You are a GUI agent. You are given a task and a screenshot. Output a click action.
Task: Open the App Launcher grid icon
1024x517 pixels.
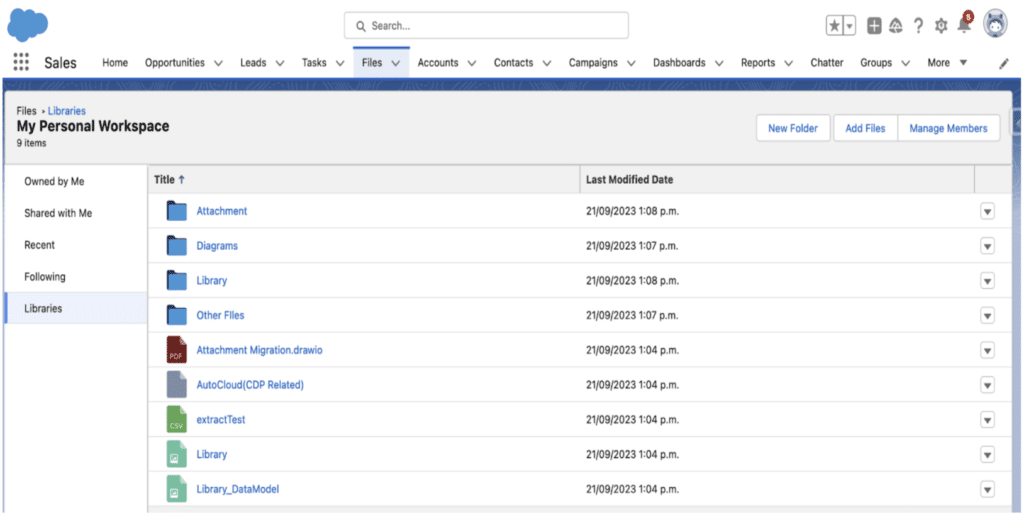(x=21, y=63)
